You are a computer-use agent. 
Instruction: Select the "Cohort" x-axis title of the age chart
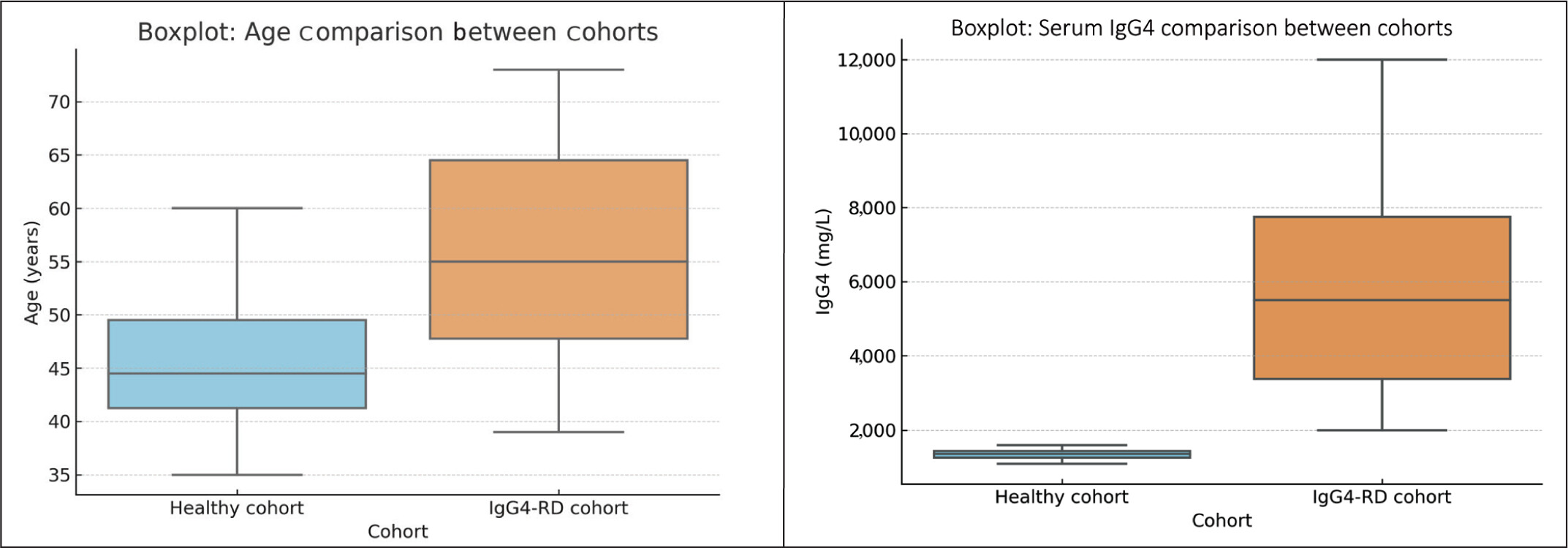(x=398, y=531)
